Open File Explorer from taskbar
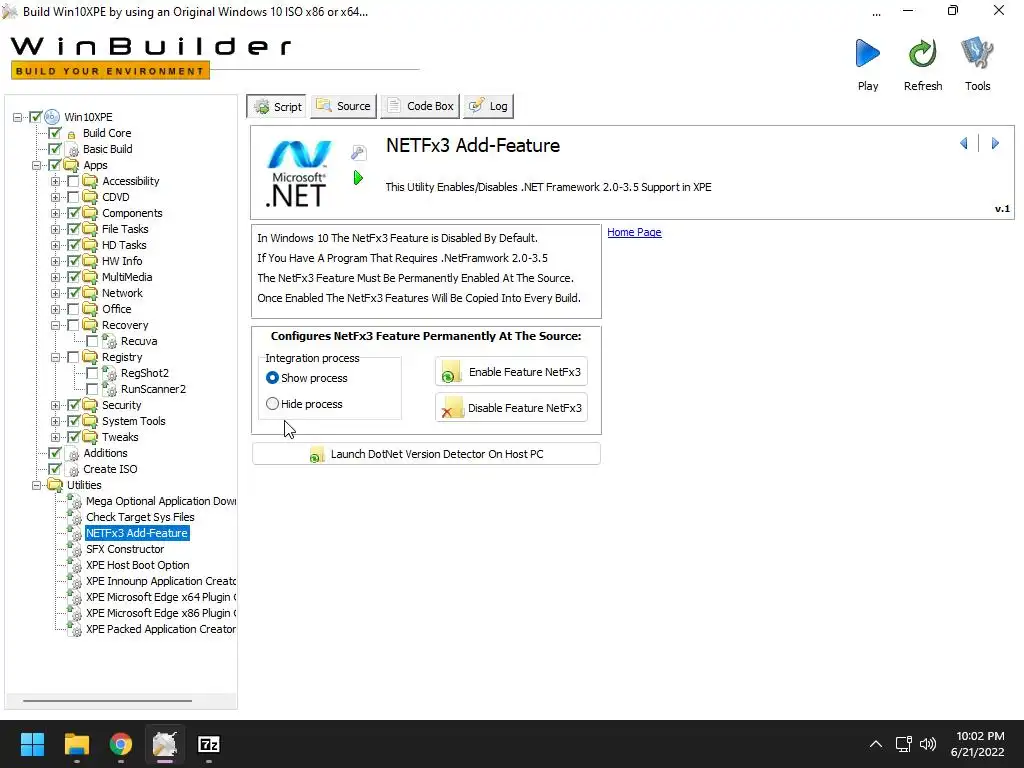 pos(76,744)
